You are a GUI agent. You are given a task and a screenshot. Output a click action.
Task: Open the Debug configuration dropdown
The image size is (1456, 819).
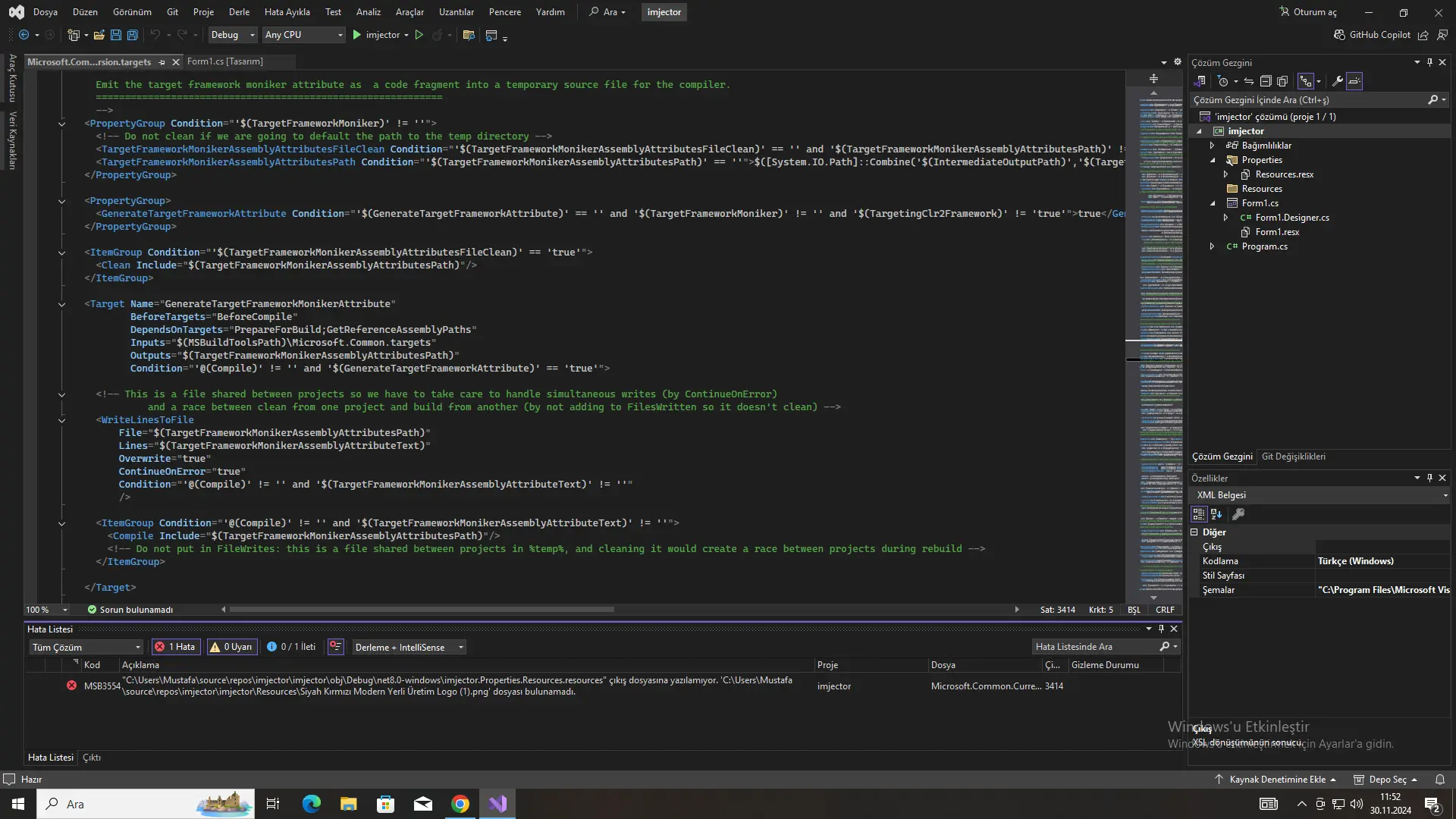pos(233,35)
